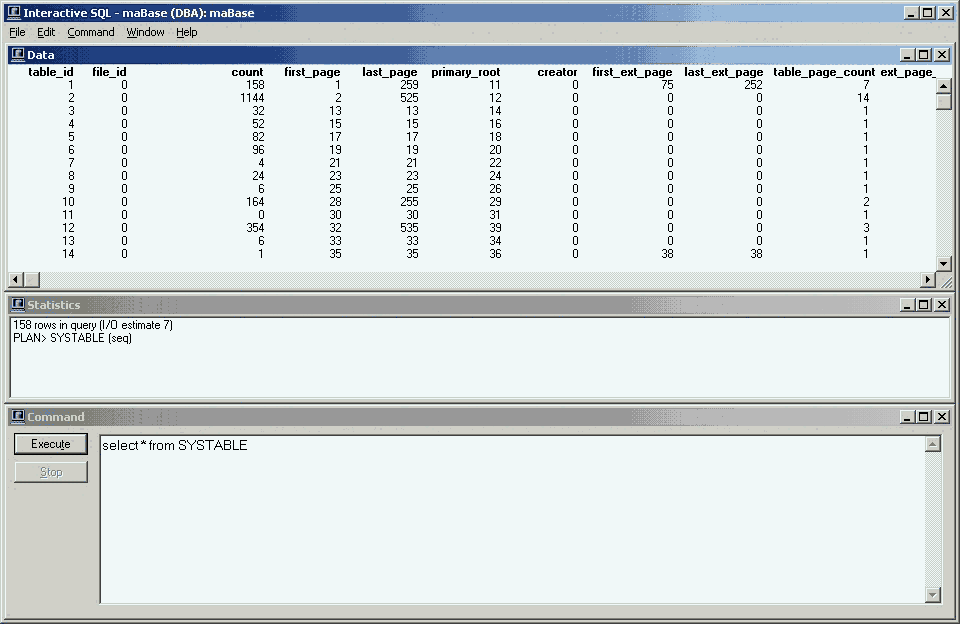960x624 pixels.
Task: Close the Statistics window
Action: click(941, 305)
